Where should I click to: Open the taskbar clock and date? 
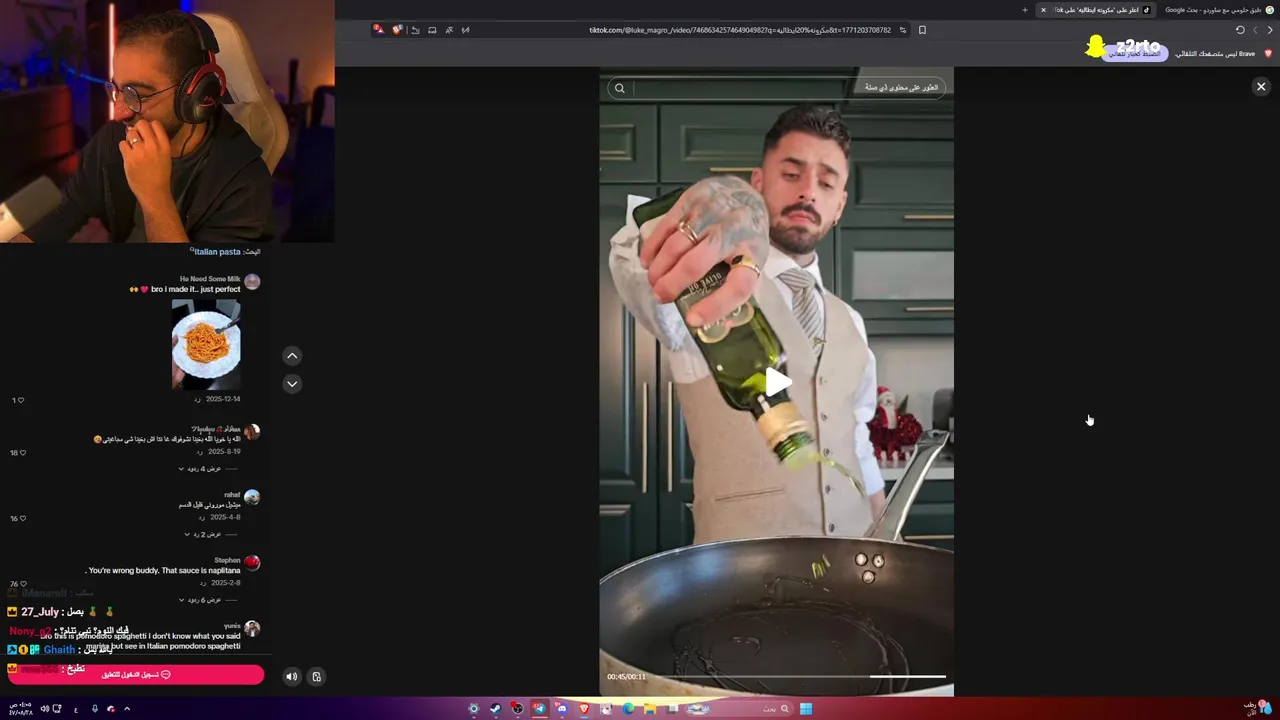point(20,709)
